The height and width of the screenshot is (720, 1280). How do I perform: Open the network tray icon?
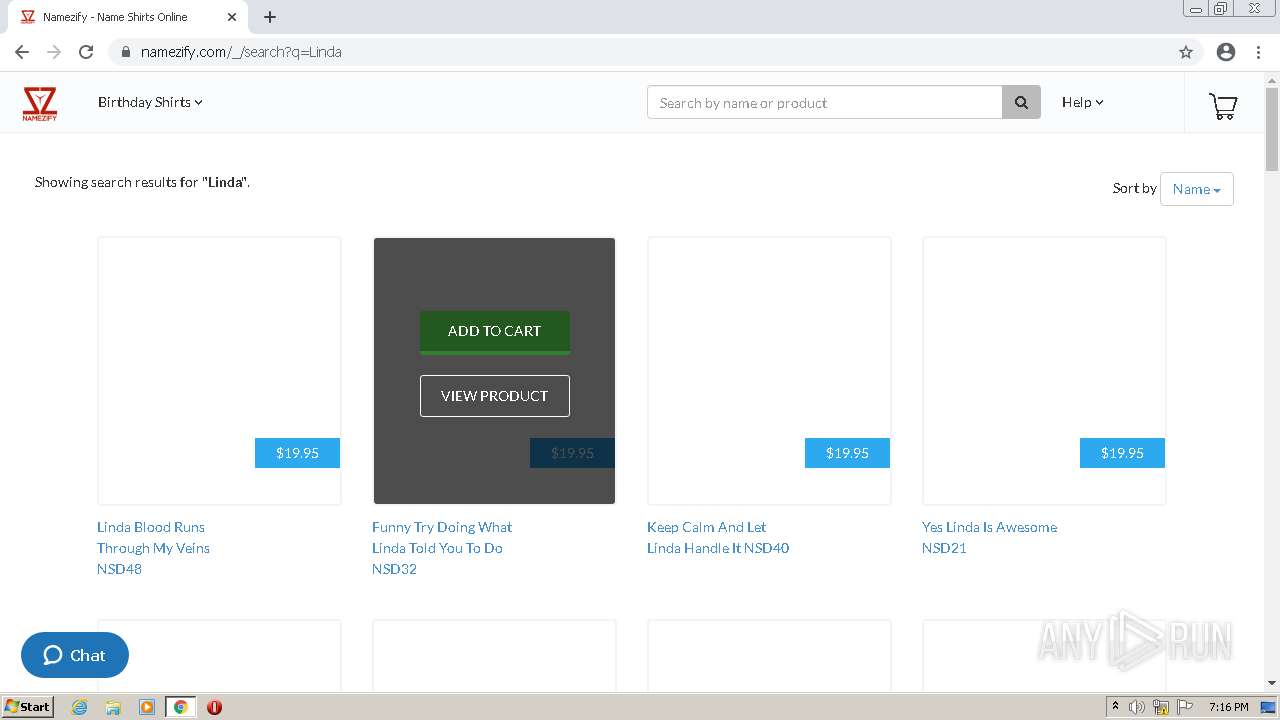(1161, 707)
